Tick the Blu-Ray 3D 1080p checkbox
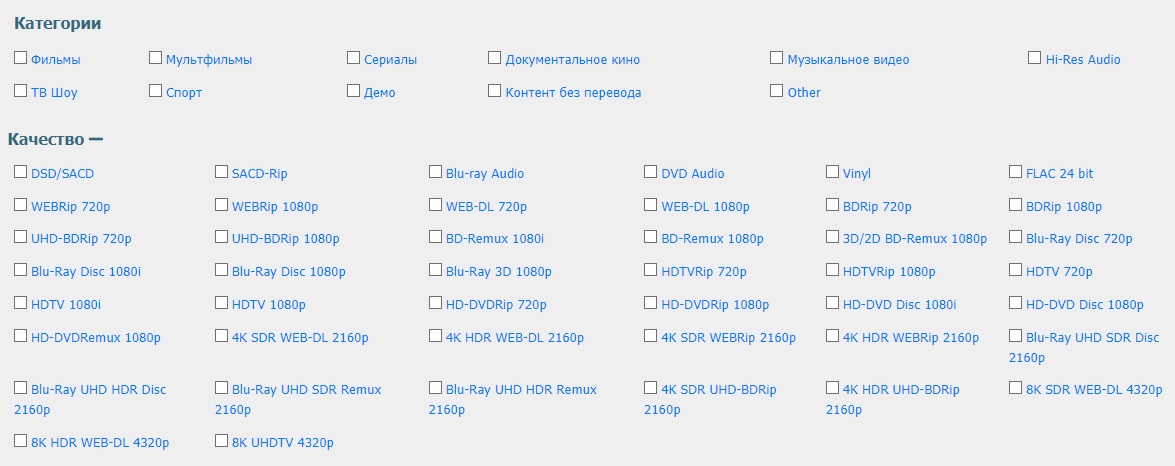 pos(436,270)
